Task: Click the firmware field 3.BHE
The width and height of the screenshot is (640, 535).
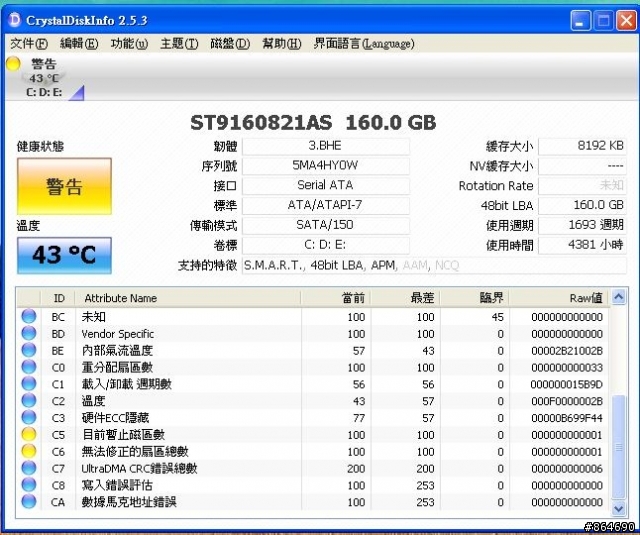Action: click(326, 146)
